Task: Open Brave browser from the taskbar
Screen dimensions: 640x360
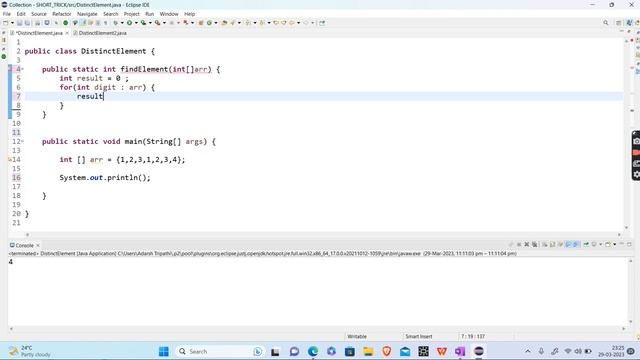Action: point(387,351)
